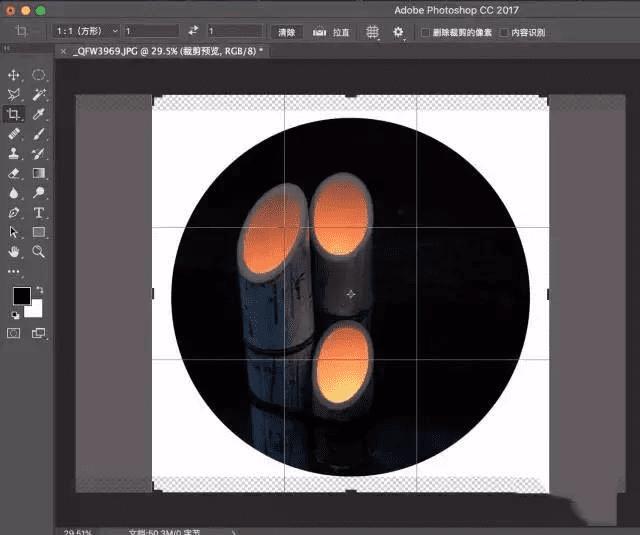640x535 pixels.
Task: Select the Zoom magnifier tool
Action: point(39,251)
